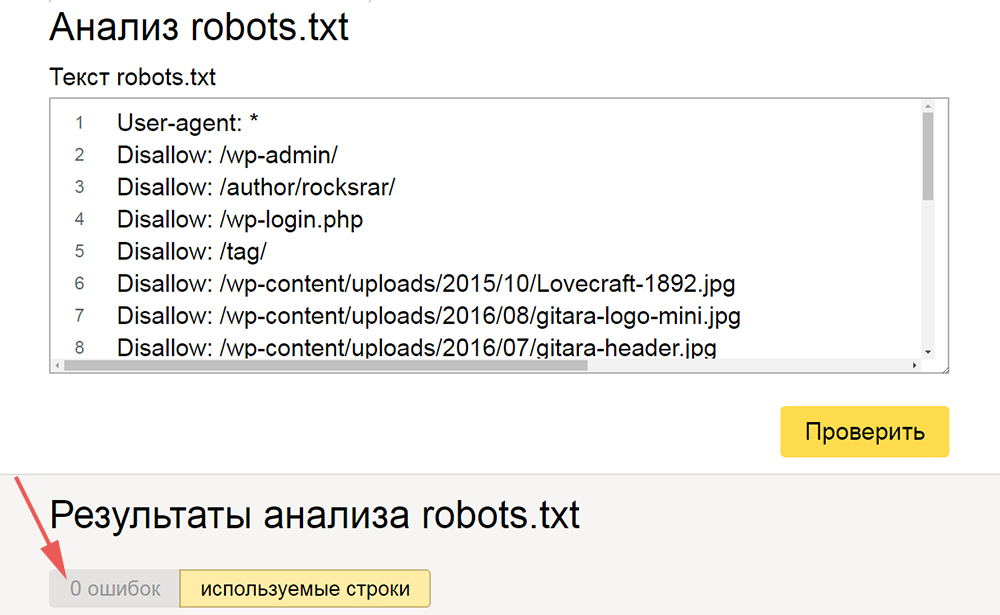Click the yellow "Проверить" button
1000x615 pixels.
[864, 431]
